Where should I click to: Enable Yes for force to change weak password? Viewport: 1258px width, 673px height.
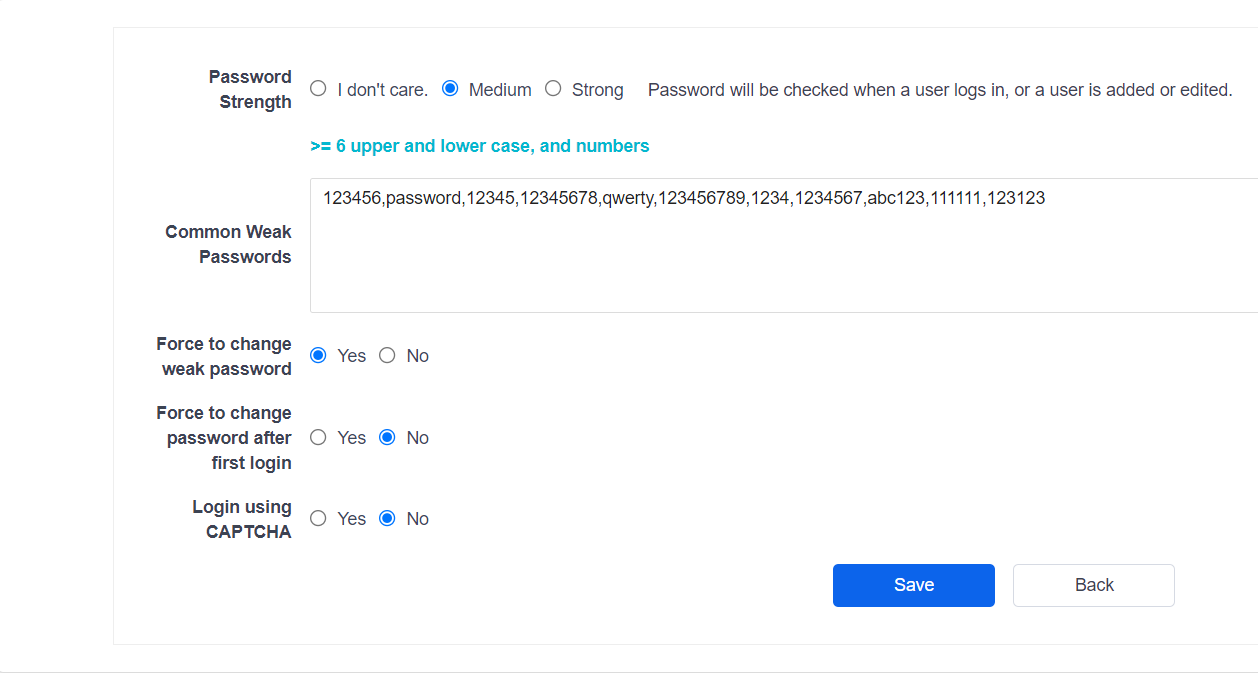[318, 355]
